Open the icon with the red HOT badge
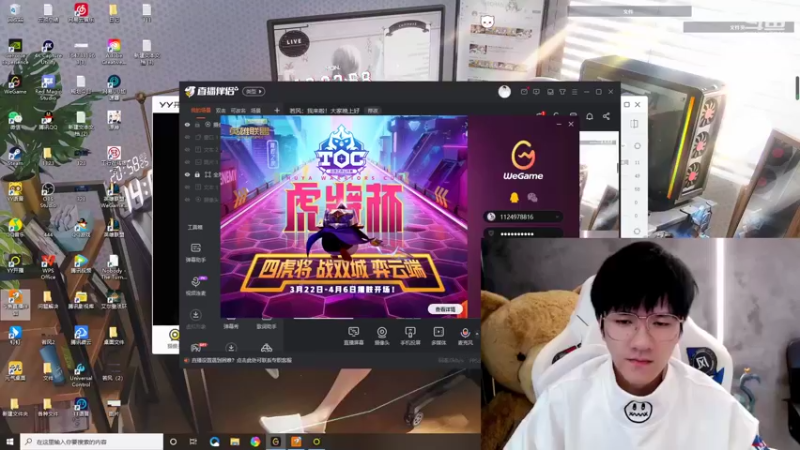800x450 pixels. [197, 347]
